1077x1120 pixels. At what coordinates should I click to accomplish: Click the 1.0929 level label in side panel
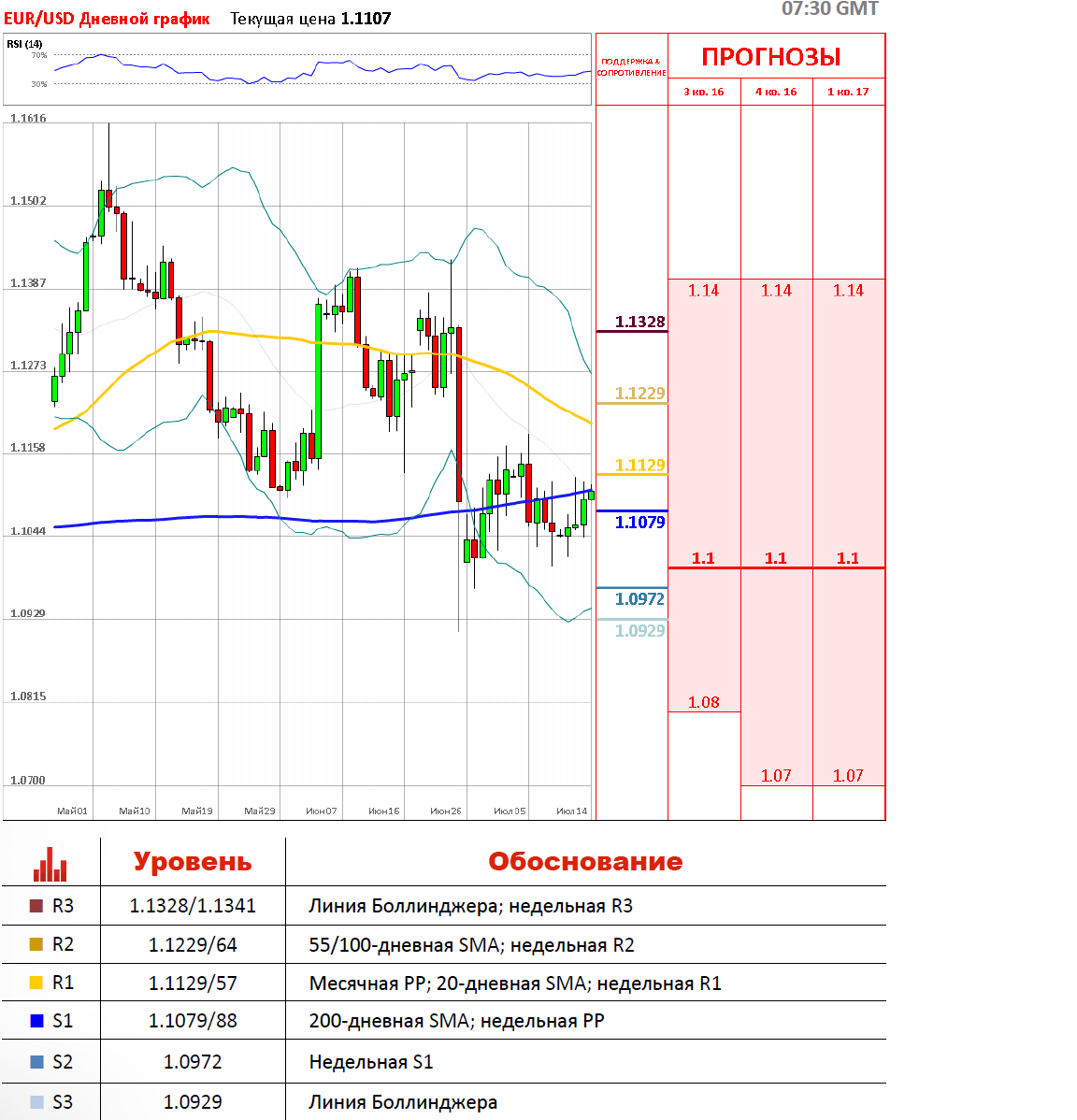click(639, 631)
